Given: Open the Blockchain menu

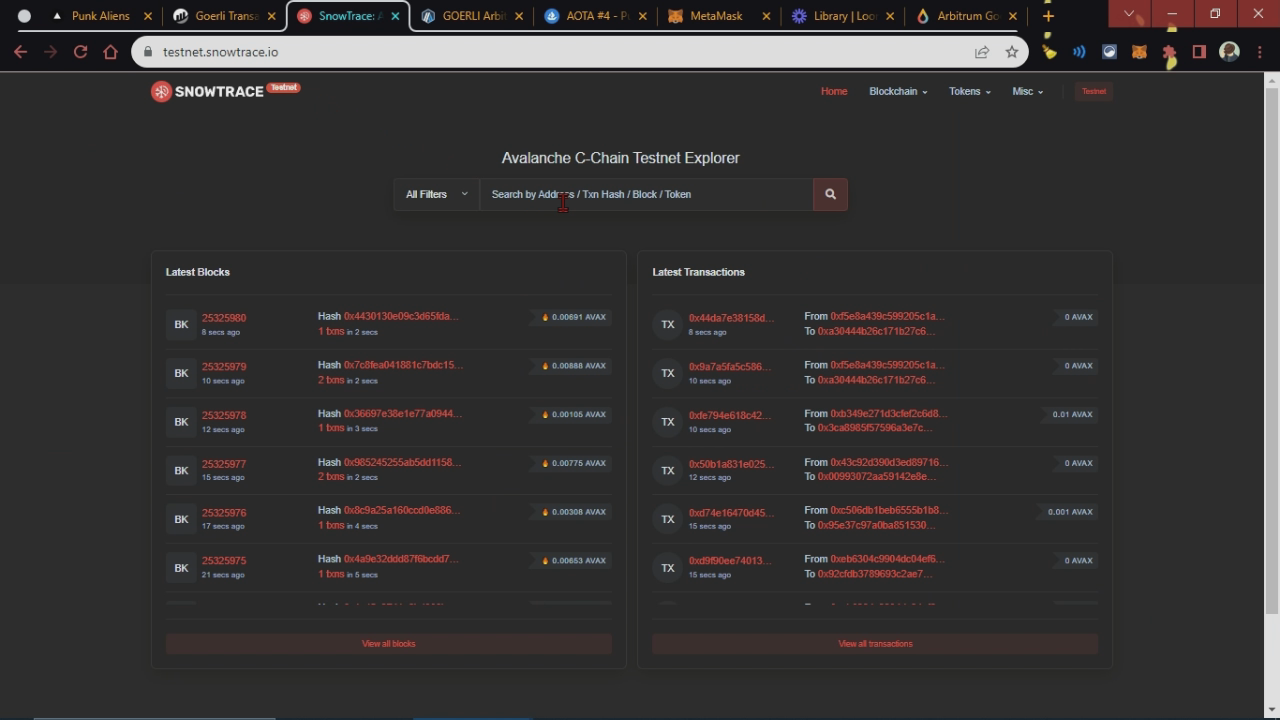Looking at the screenshot, I should tap(898, 91).
